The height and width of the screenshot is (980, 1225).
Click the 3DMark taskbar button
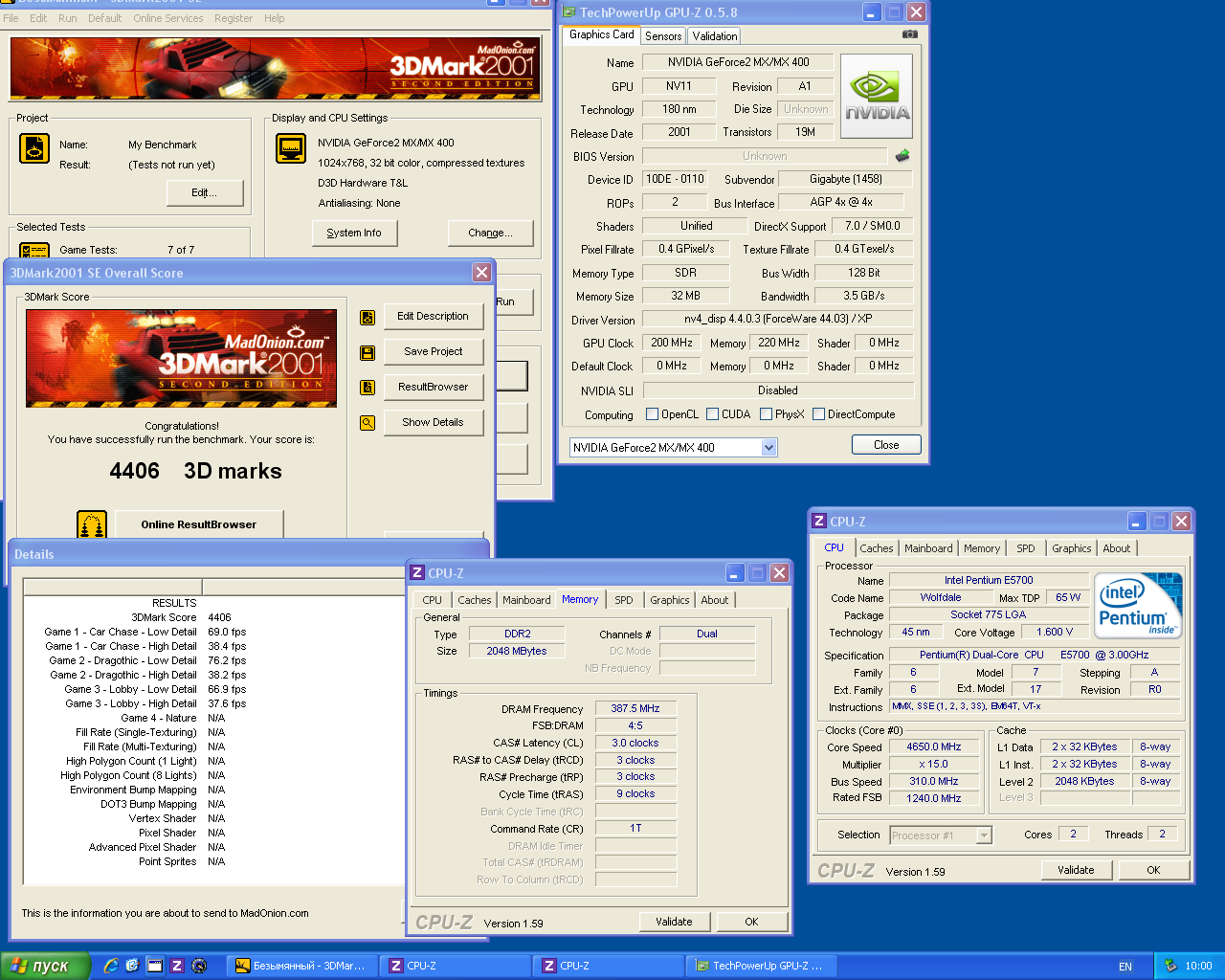[x=301, y=966]
